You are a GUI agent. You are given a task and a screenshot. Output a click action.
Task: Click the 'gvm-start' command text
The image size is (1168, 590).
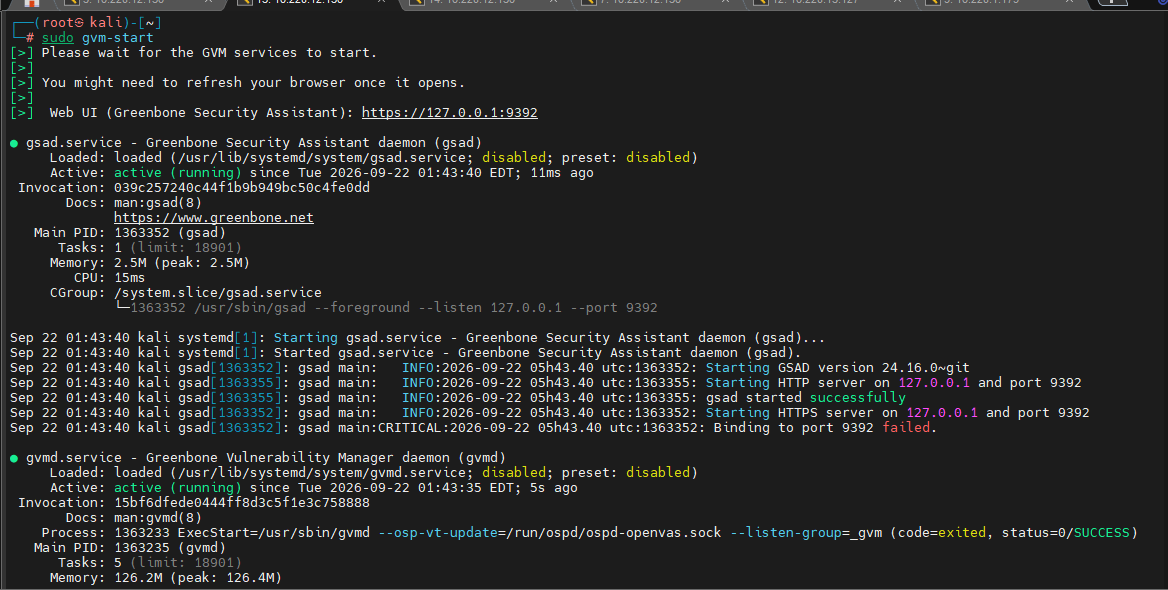click(x=118, y=38)
